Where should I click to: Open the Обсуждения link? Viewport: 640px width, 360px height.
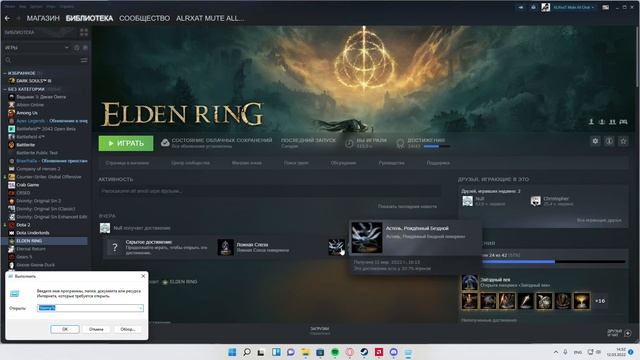click(x=343, y=163)
